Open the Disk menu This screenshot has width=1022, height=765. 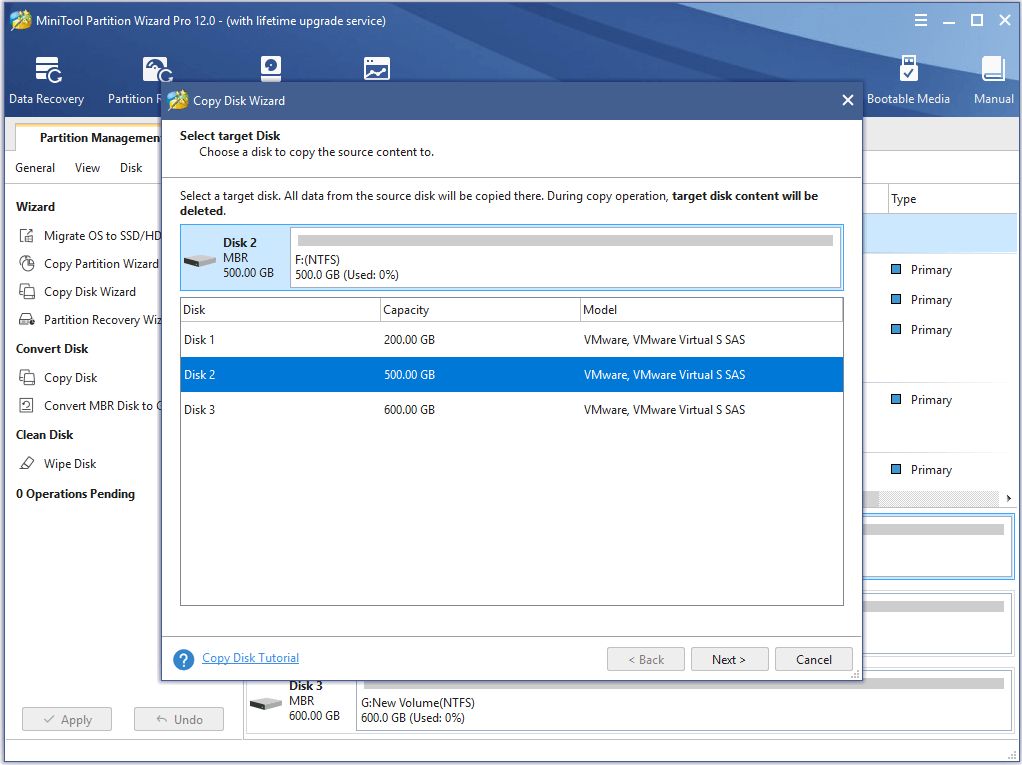coord(131,167)
